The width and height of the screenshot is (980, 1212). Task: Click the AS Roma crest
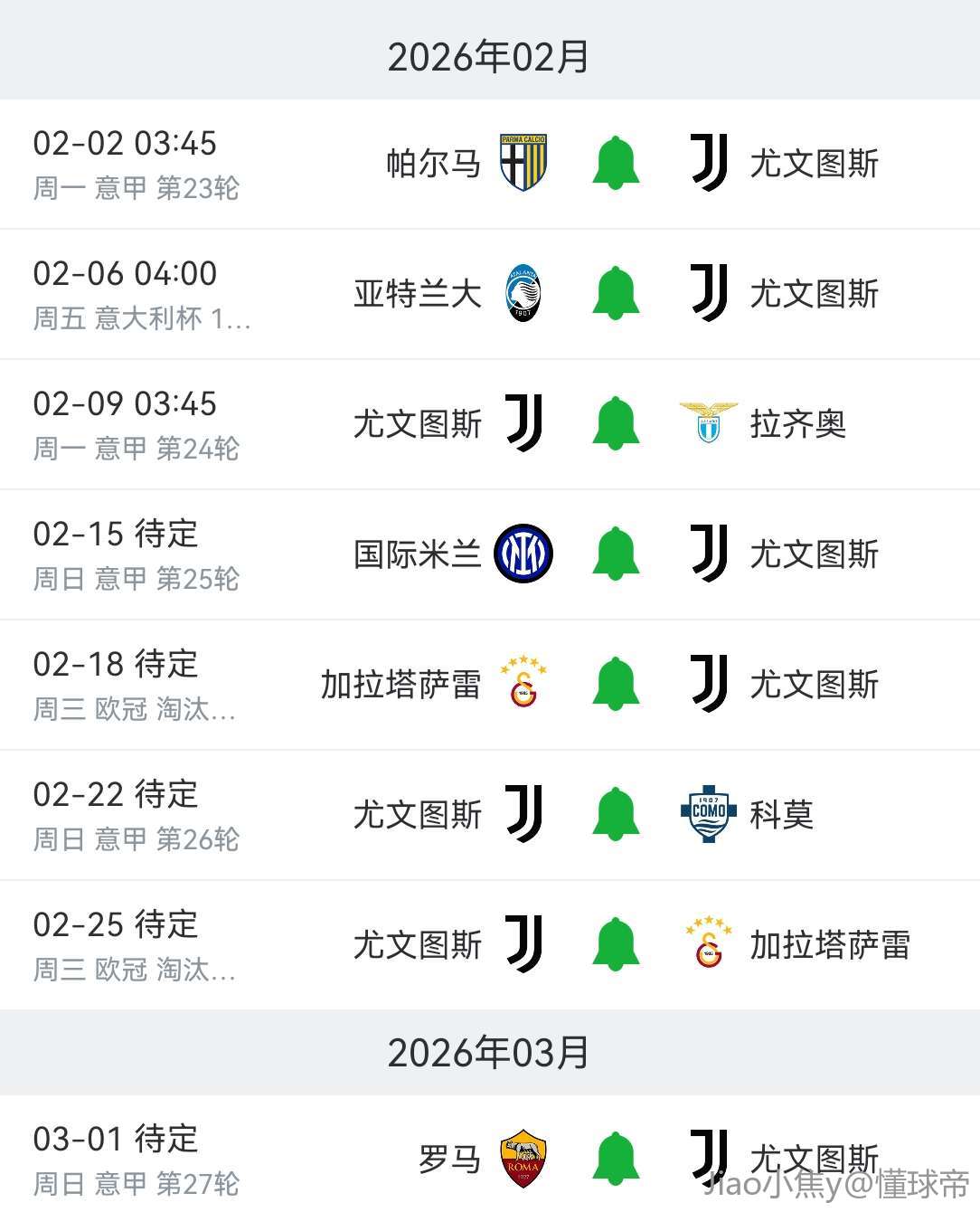pos(523,1158)
